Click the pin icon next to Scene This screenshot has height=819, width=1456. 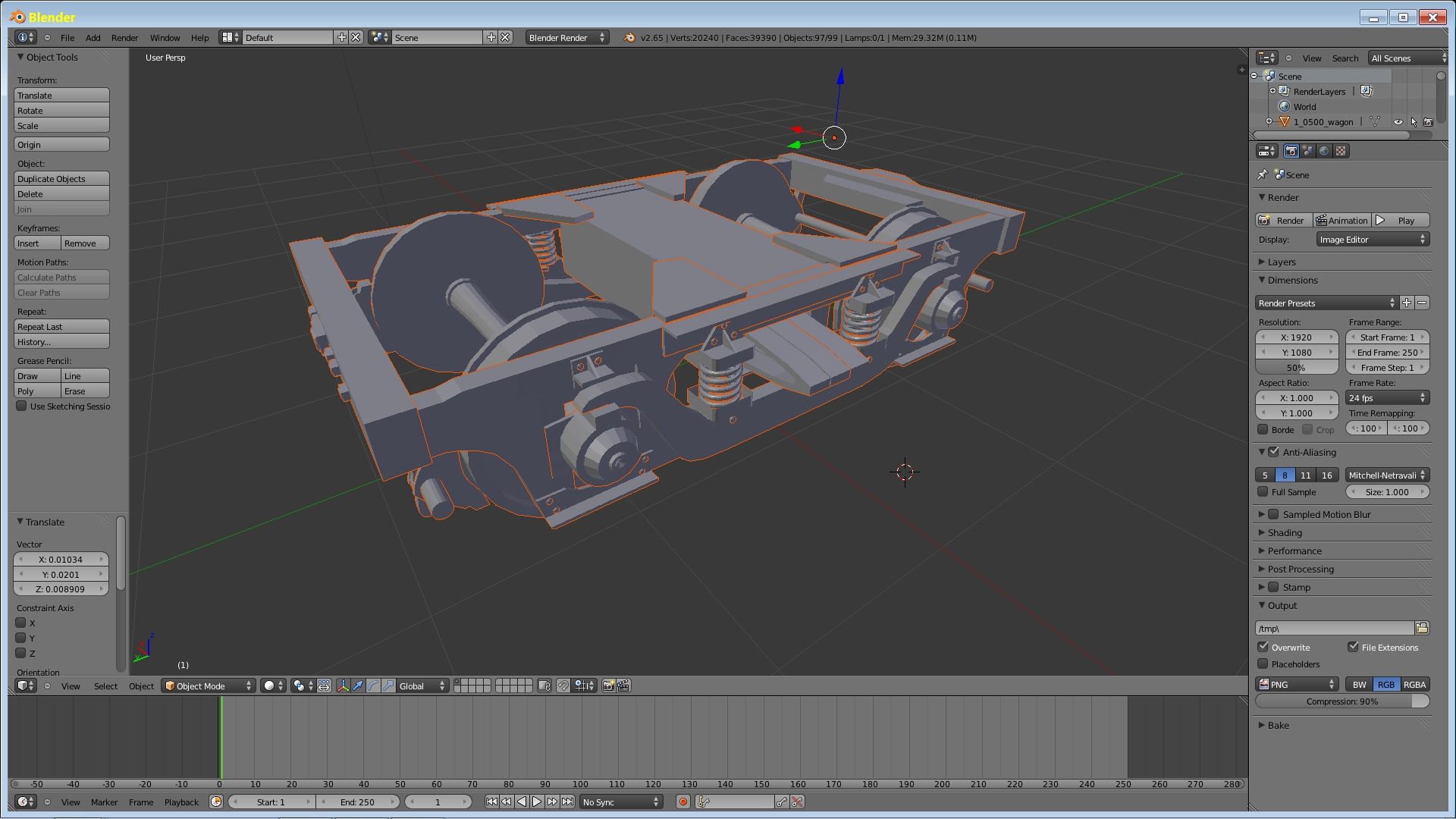coord(1263,174)
